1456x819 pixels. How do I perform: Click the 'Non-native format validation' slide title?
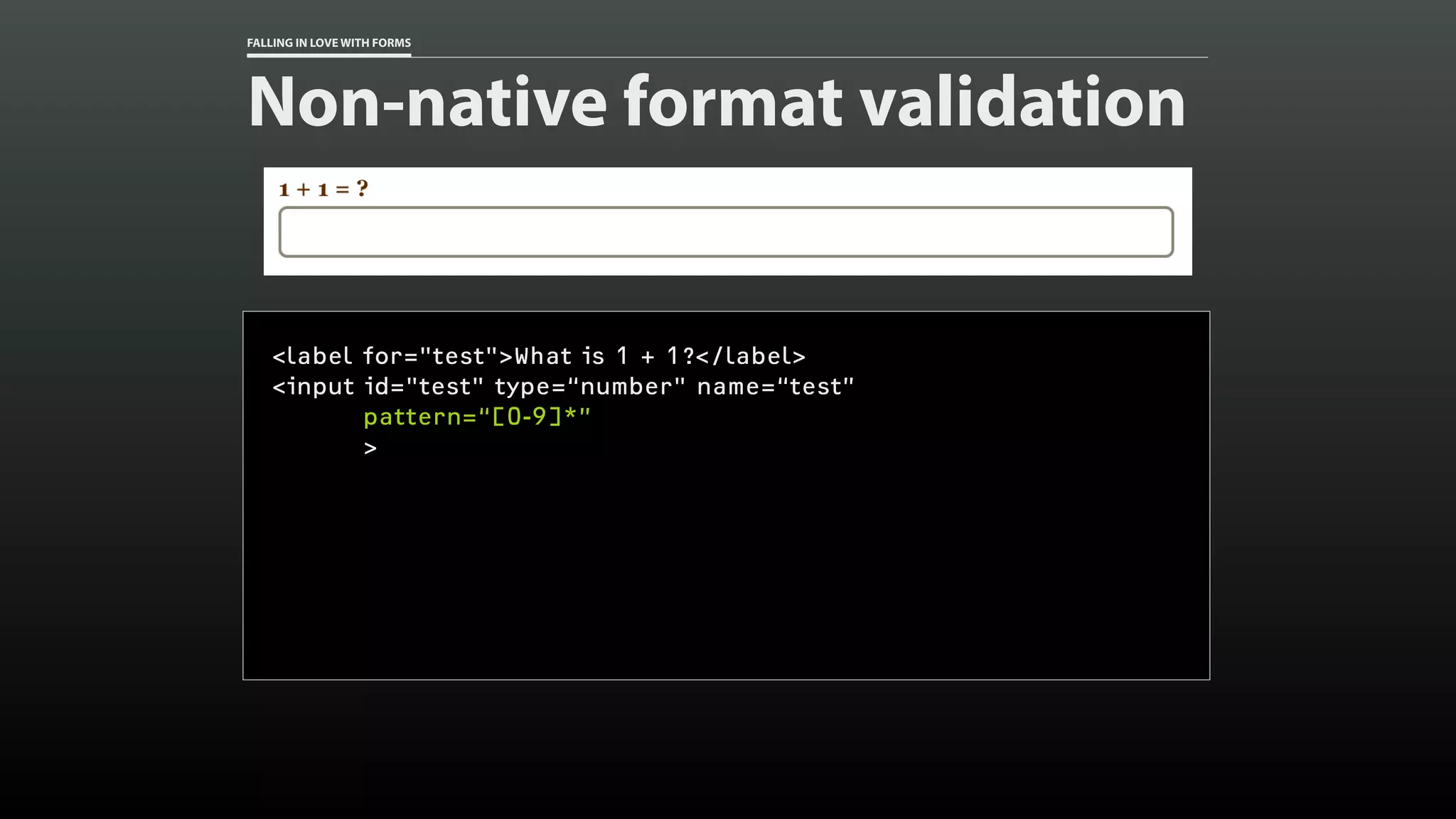pyautogui.click(x=717, y=102)
